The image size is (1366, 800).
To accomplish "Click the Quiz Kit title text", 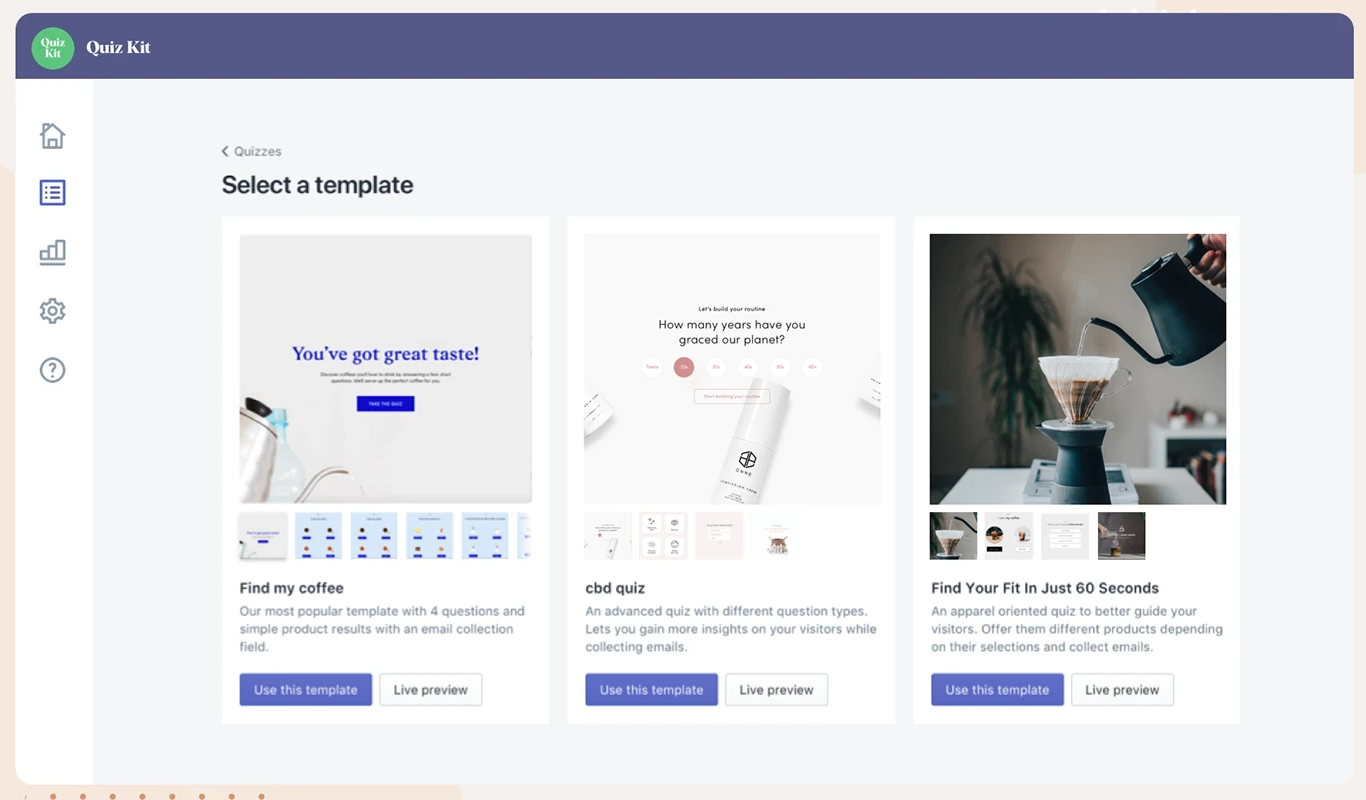I will click(x=118, y=47).
